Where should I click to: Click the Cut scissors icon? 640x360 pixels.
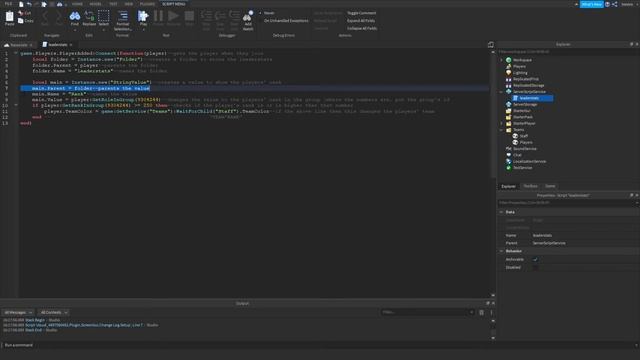pos(21,13)
